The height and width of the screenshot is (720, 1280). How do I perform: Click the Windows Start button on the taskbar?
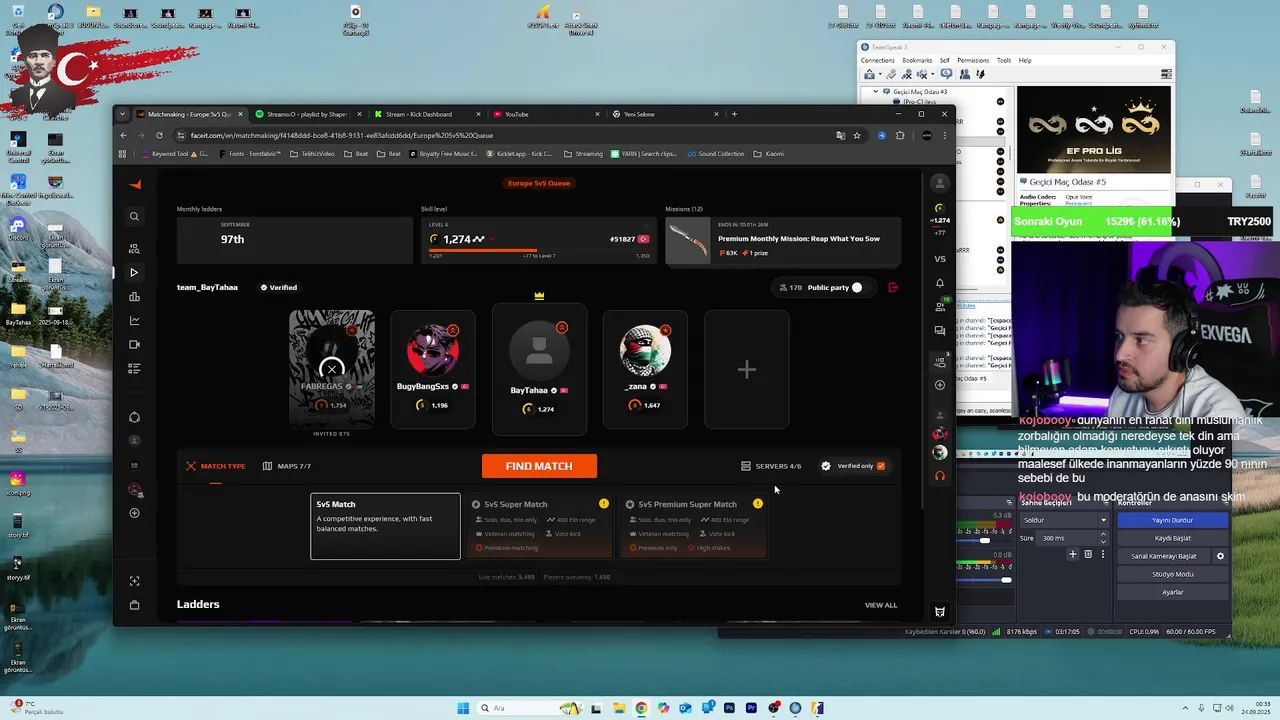click(x=463, y=708)
